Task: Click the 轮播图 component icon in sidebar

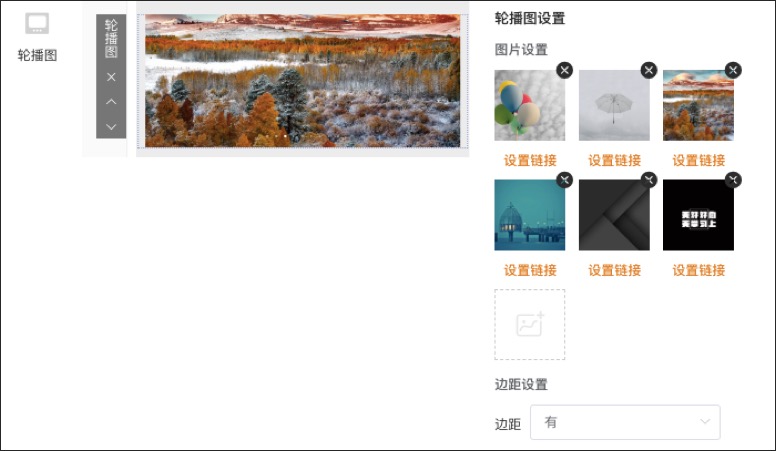Action: coord(37,23)
